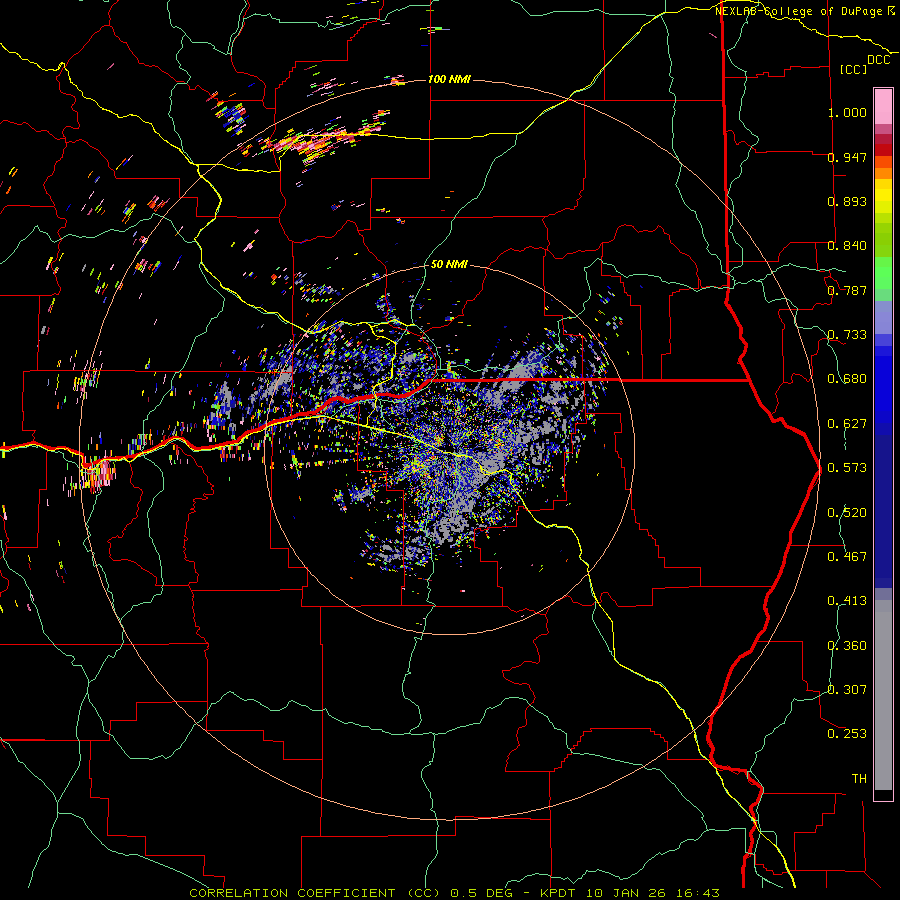Image resolution: width=900 pixels, height=900 pixels.
Task: Click the CORRELATION COEFFICIENT (CC) caption text
Action: point(315,893)
